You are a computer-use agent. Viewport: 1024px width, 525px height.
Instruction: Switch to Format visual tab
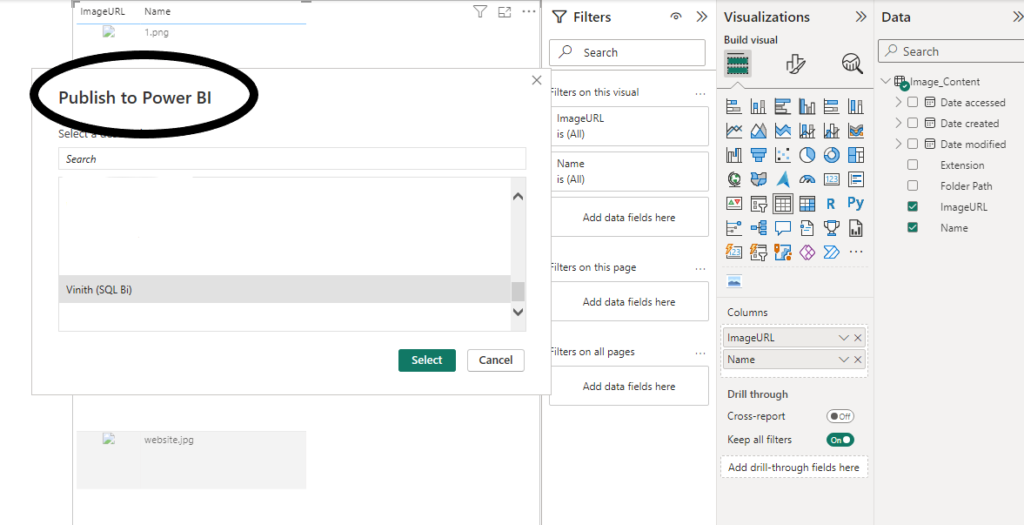795,64
